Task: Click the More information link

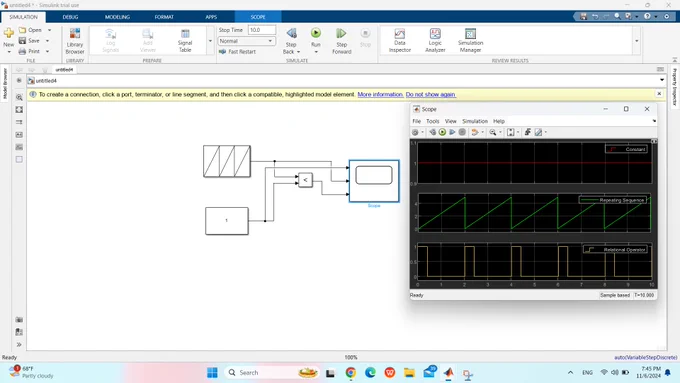Action: [380, 94]
